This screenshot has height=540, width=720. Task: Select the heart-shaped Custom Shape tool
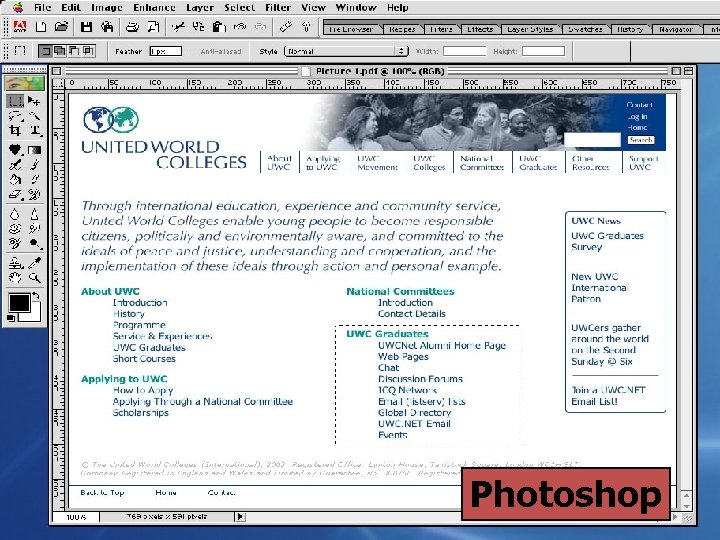point(15,150)
